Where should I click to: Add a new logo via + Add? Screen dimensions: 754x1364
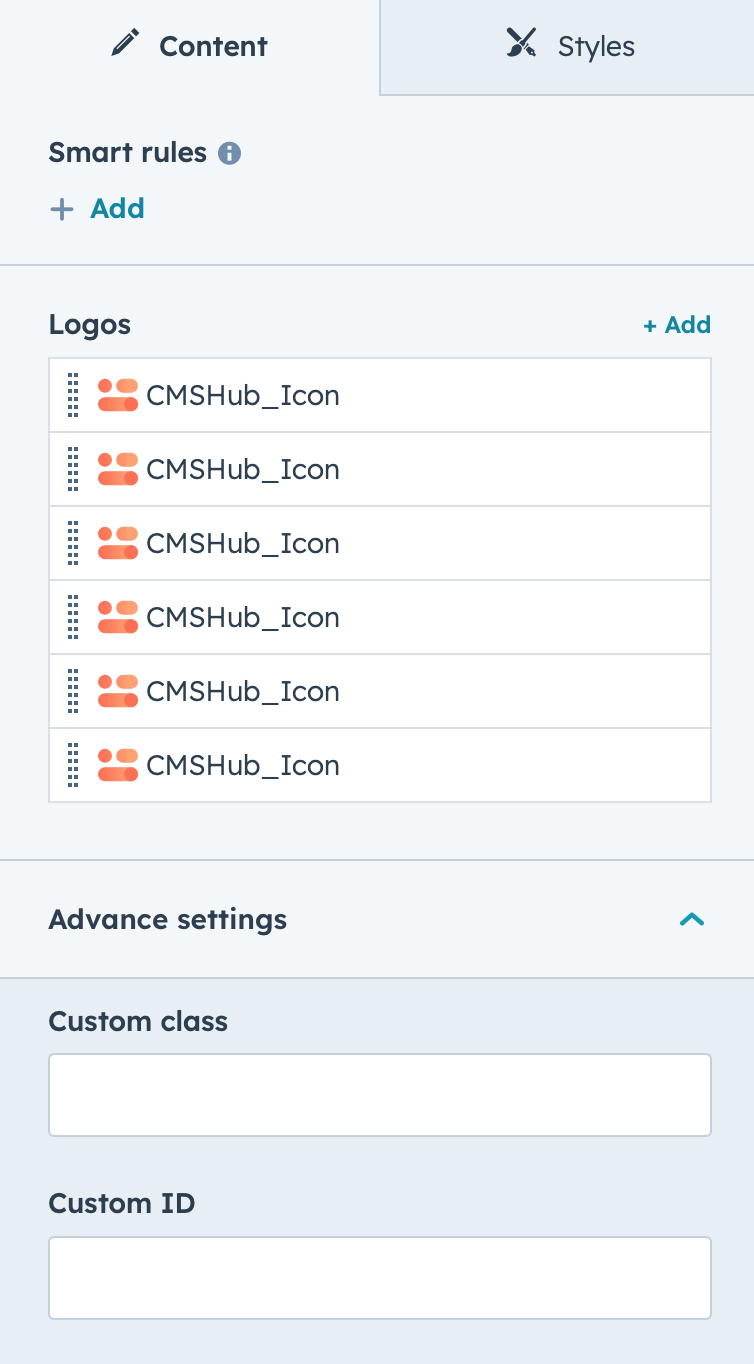[677, 325]
